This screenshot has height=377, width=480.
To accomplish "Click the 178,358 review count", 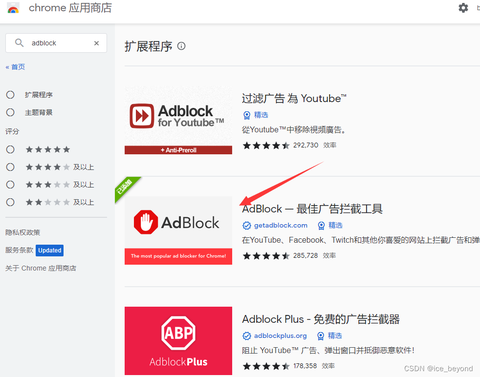I will 305,366.
